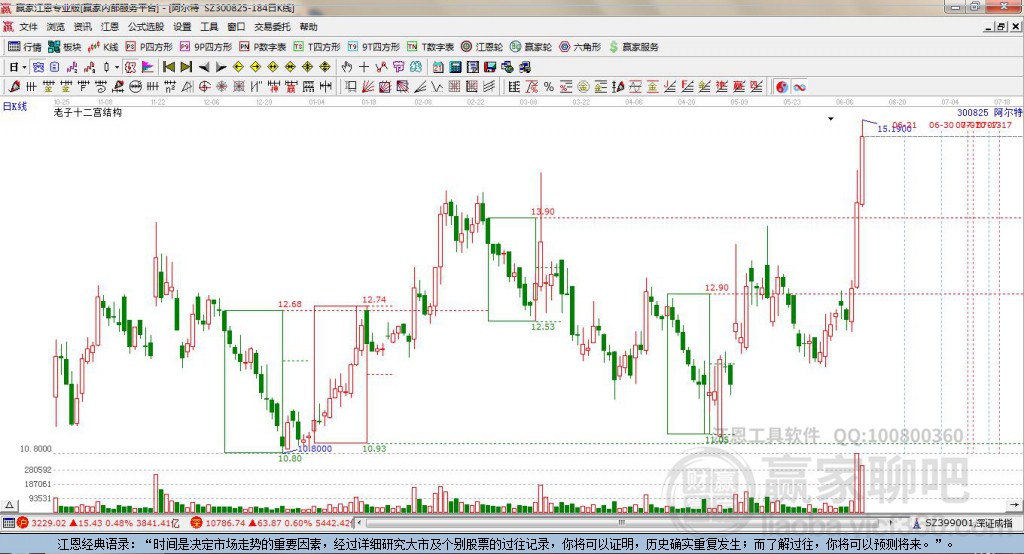The width and height of the screenshot is (1024, 554).
Task: Open the 浏览 menu
Action: coord(56,27)
